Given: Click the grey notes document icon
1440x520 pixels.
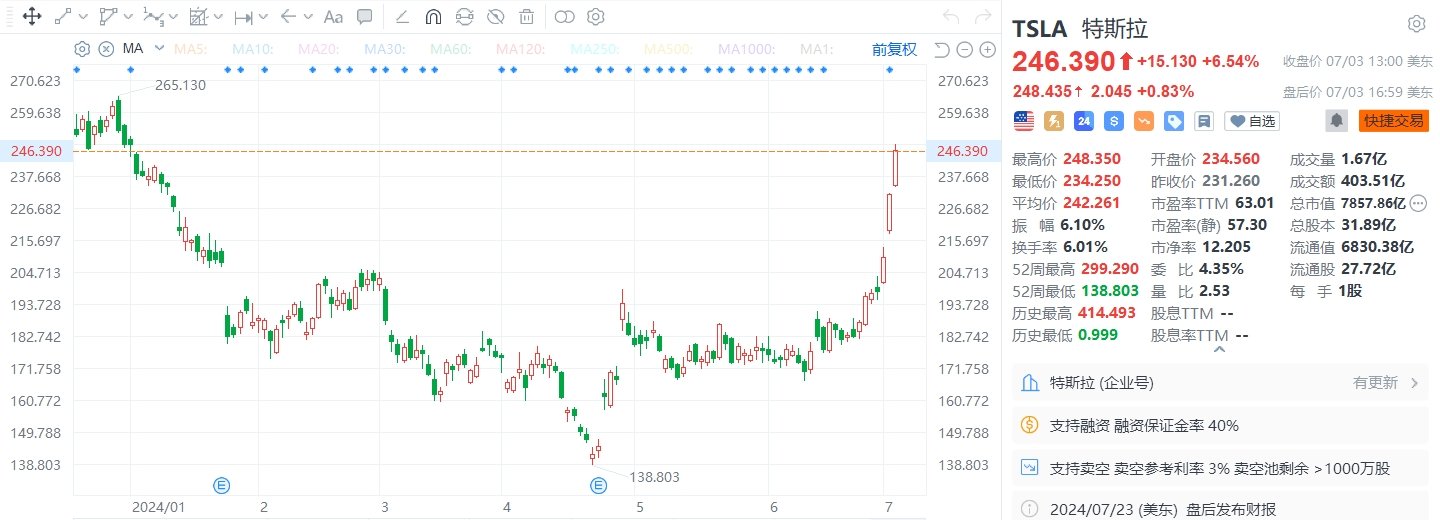Looking at the screenshot, I should click(1204, 121).
